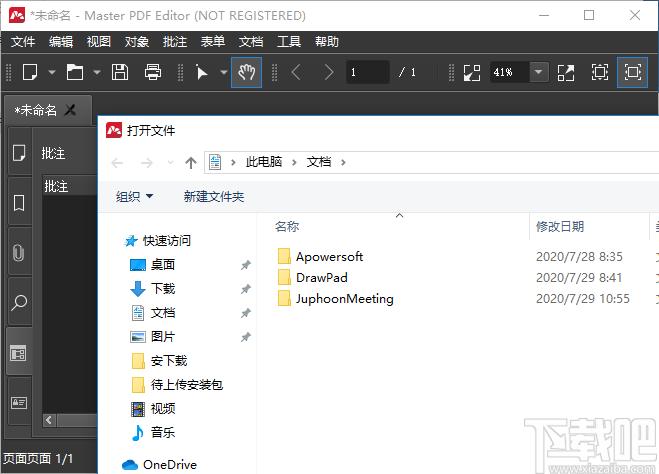Click the zoom in icon right of 41%
Image resolution: width=659 pixels, height=474 pixels.
click(x=566, y=72)
